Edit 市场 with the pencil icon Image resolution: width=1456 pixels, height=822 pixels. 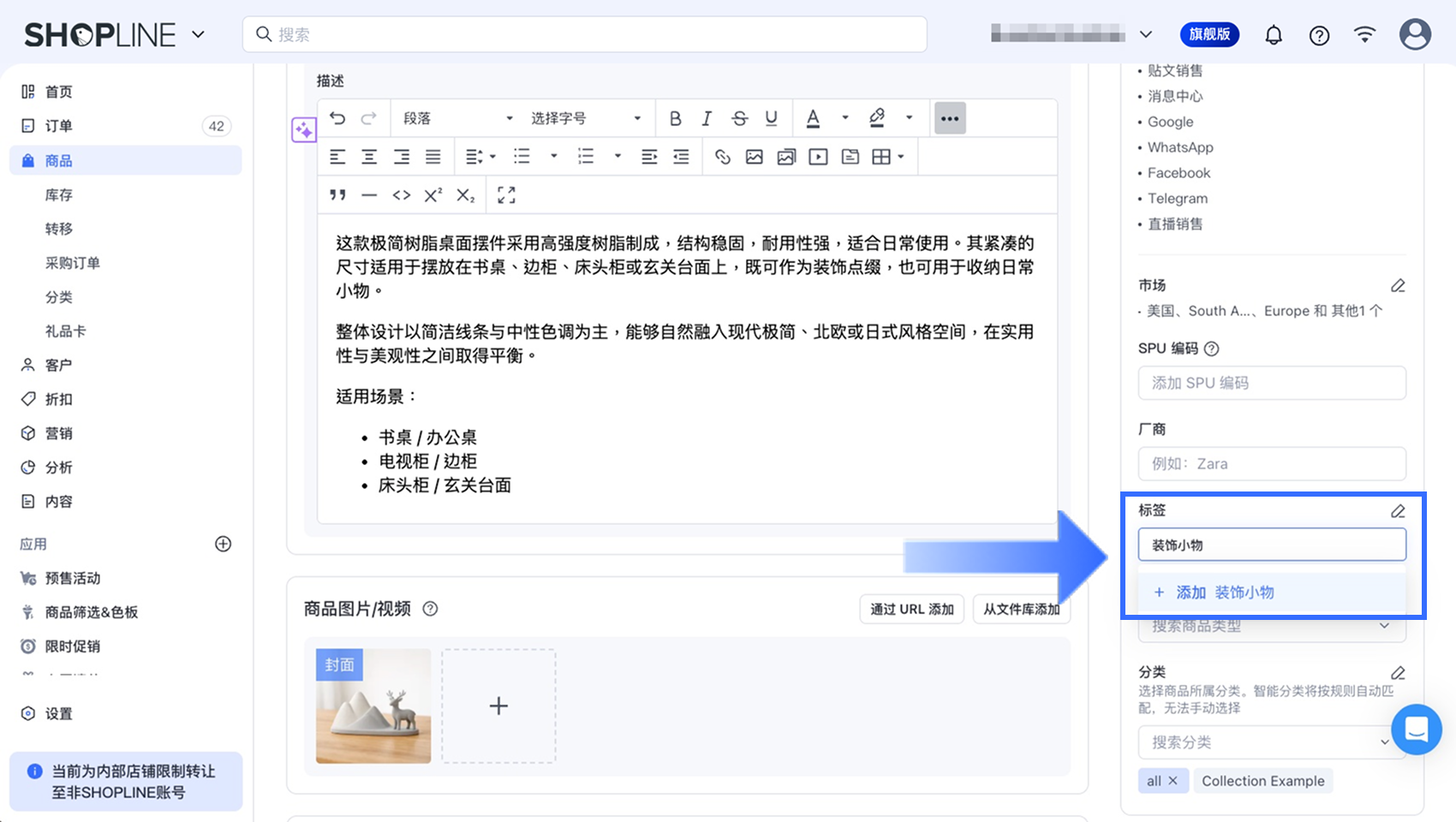click(1398, 285)
